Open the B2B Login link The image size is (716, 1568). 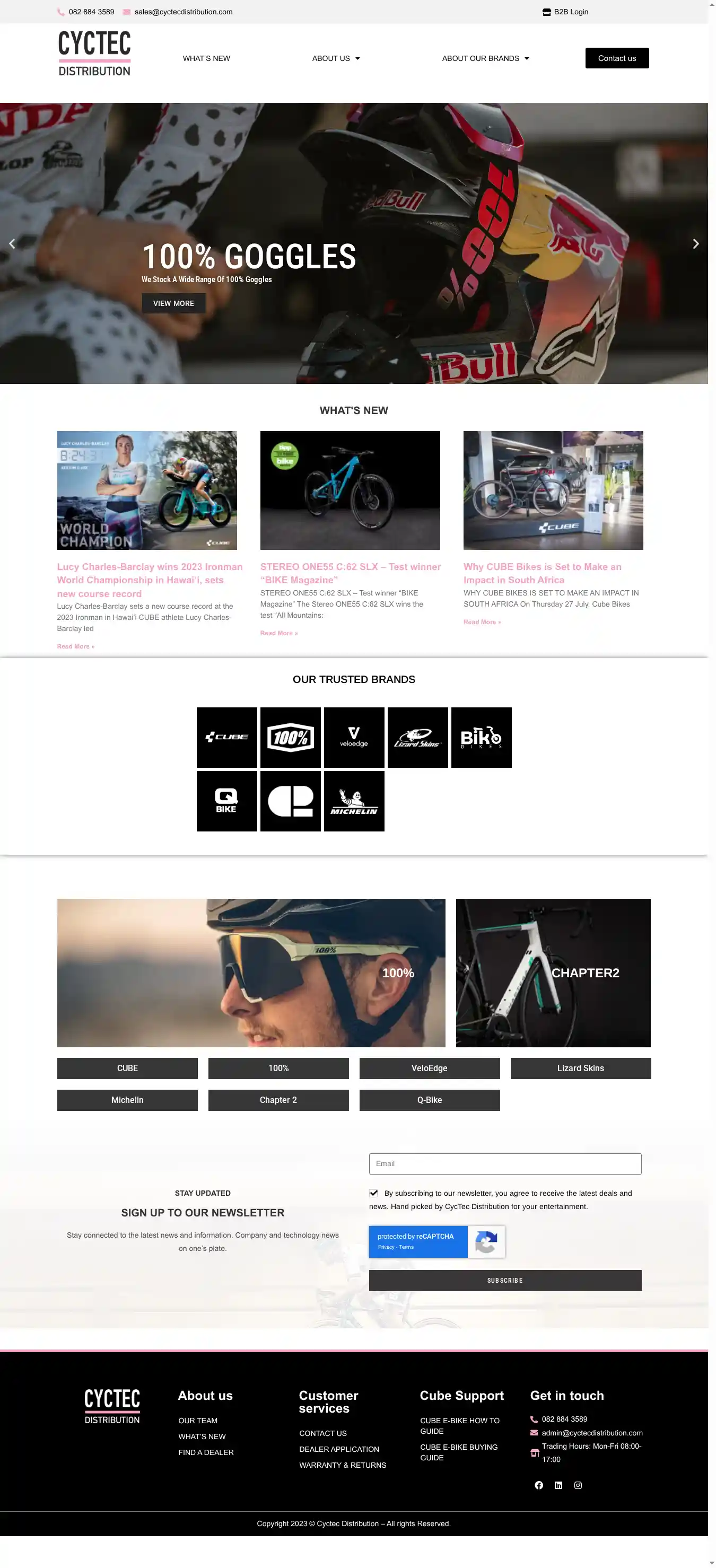565,12
